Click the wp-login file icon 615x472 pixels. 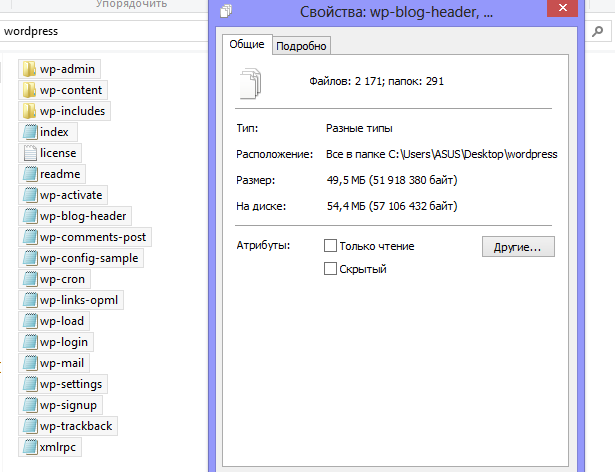click(30, 342)
